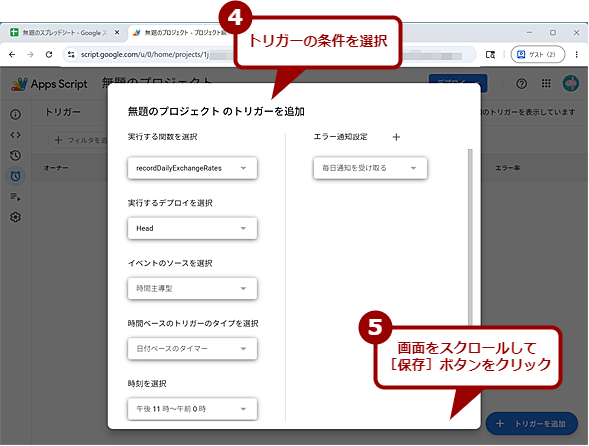Image resolution: width=589 pixels, height=446 pixels.
Task: Open the Overview info icon in sidebar
Action: pyautogui.click(x=15, y=115)
